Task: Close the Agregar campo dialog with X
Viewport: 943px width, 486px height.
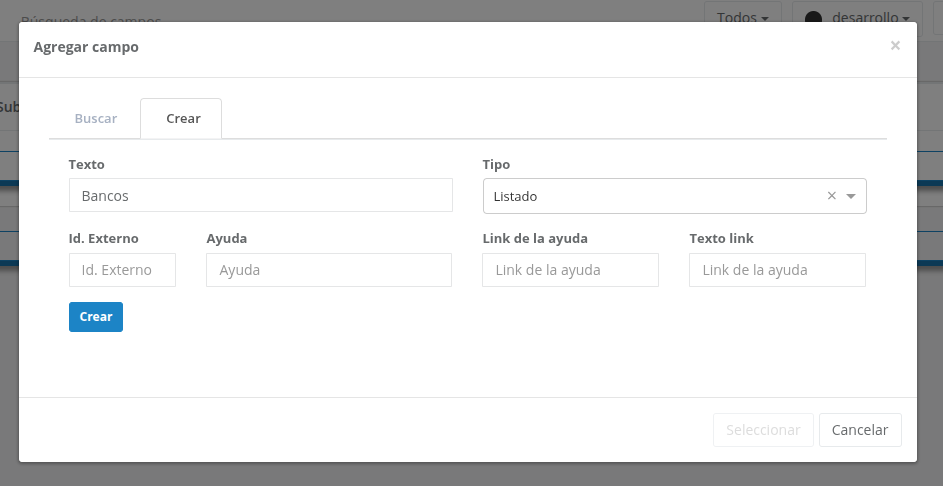Action: click(x=895, y=46)
